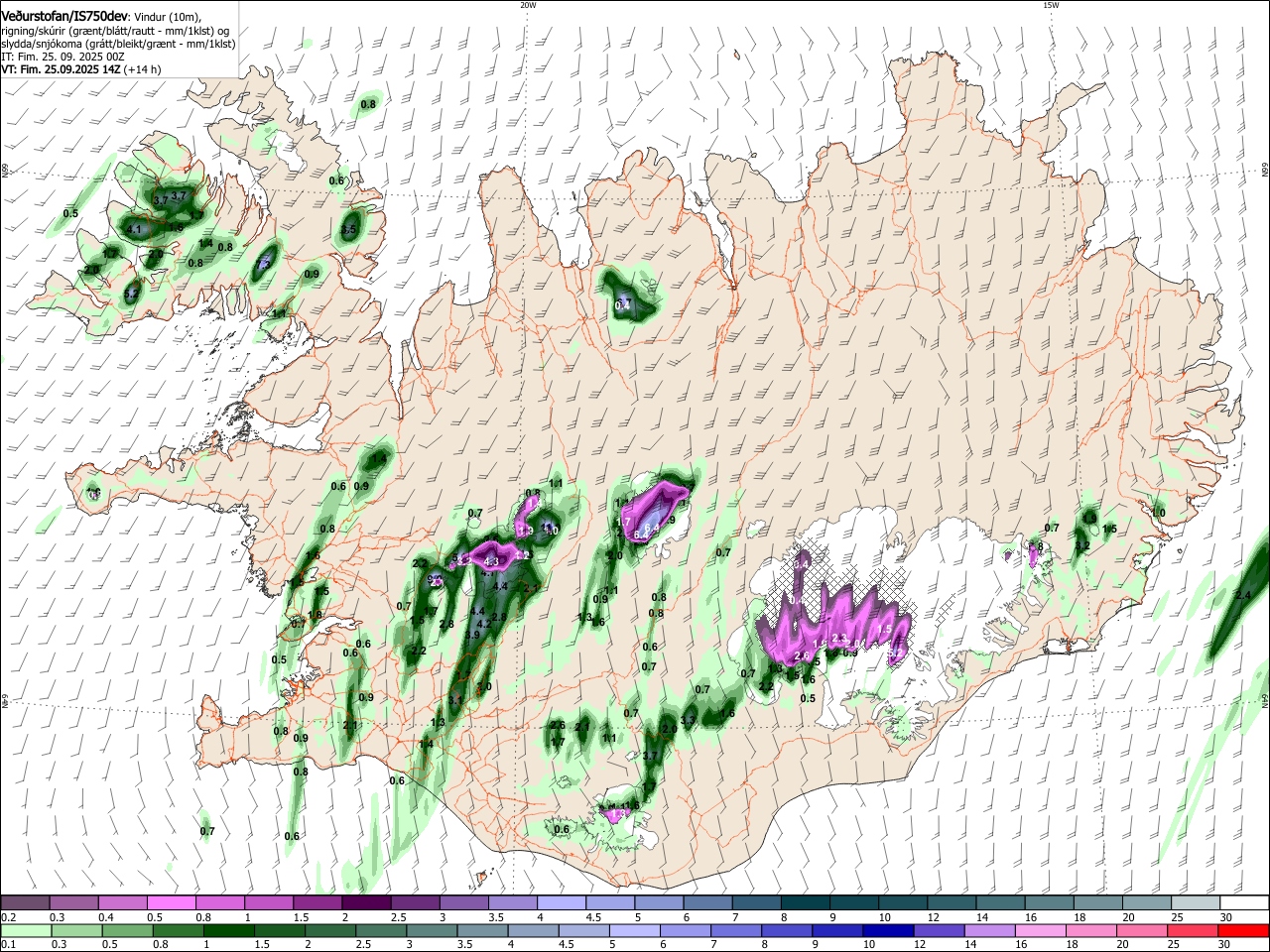
Task: Click the 0.1 label under the rain legend
Action: (x=7, y=945)
